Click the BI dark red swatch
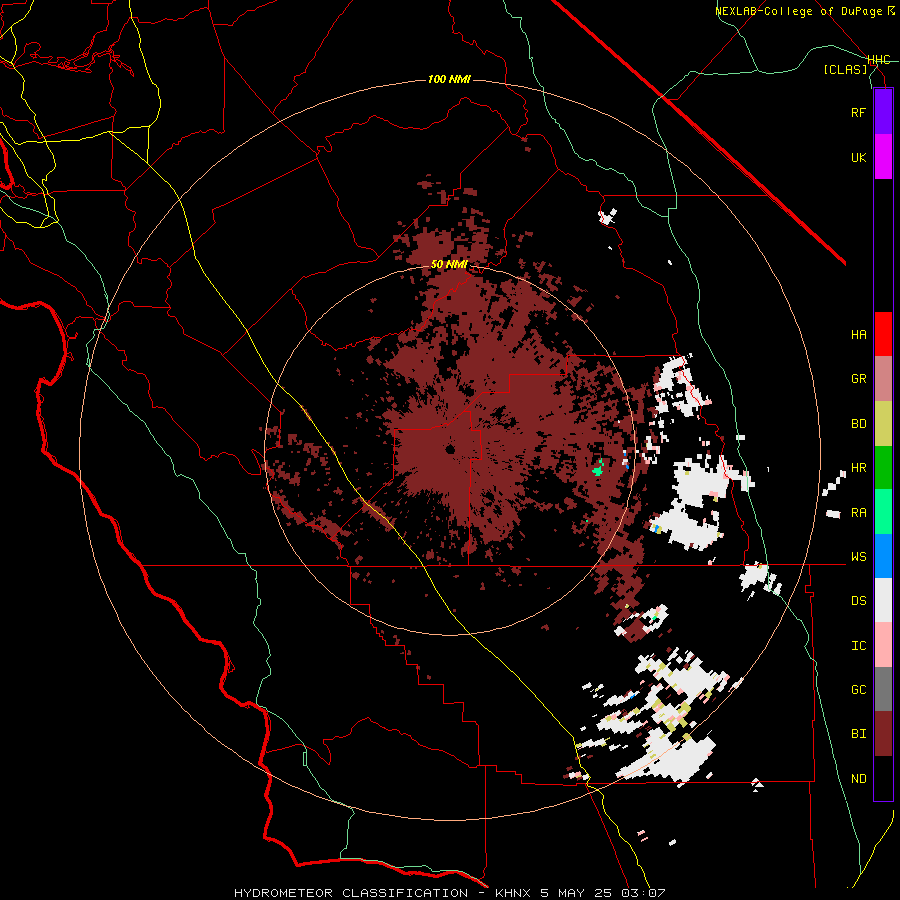The height and width of the screenshot is (900, 900). tap(883, 734)
